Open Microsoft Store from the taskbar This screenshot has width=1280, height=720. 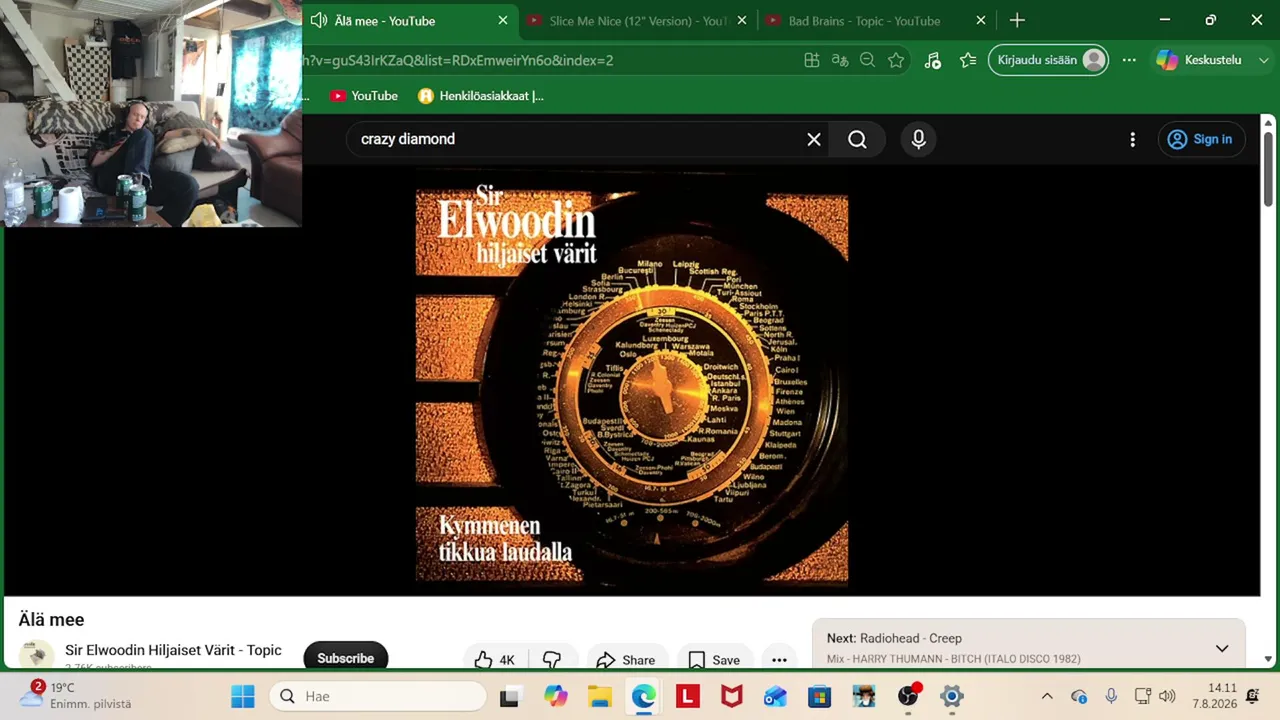(820, 696)
